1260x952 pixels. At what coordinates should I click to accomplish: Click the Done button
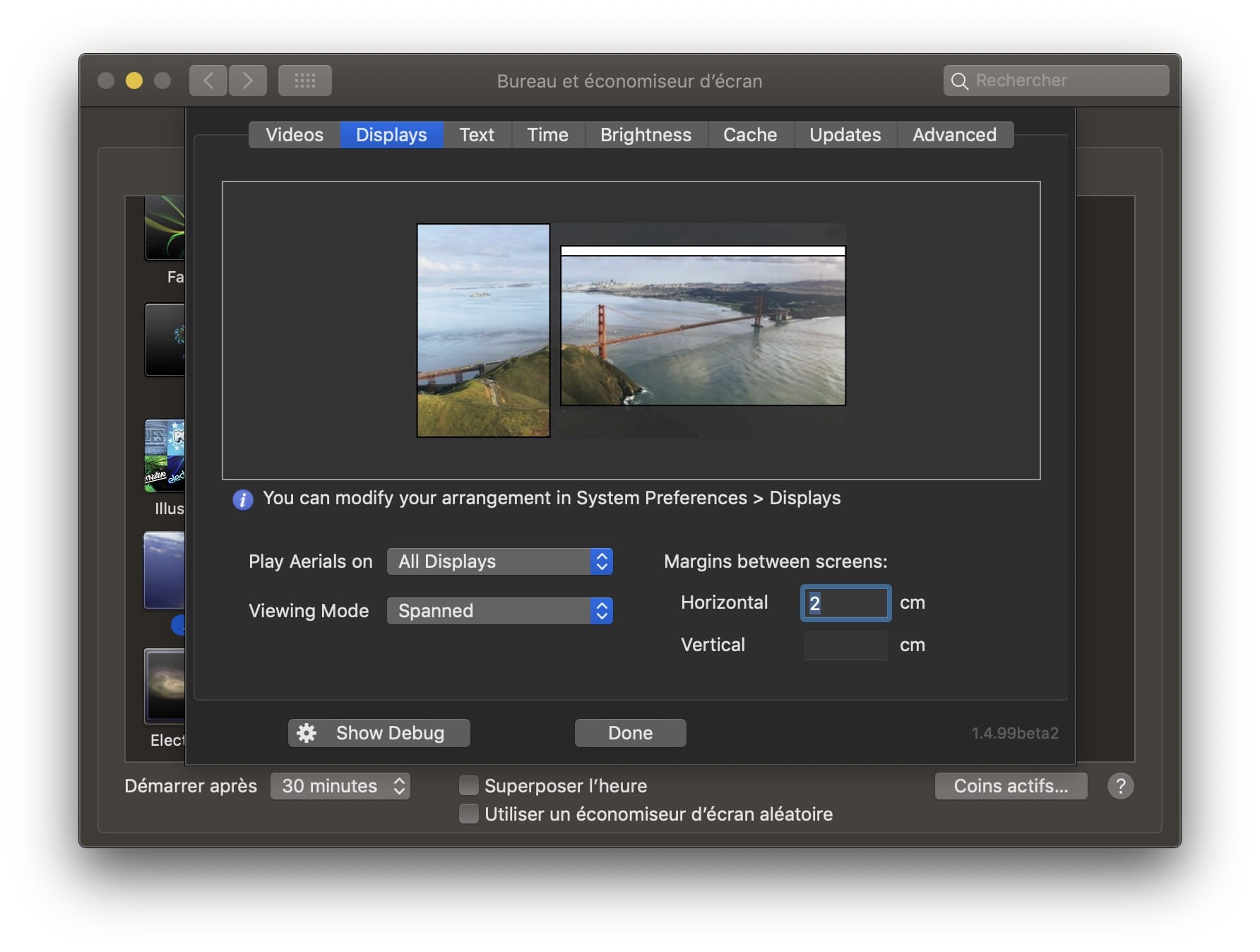pyautogui.click(x=631, y=733)
